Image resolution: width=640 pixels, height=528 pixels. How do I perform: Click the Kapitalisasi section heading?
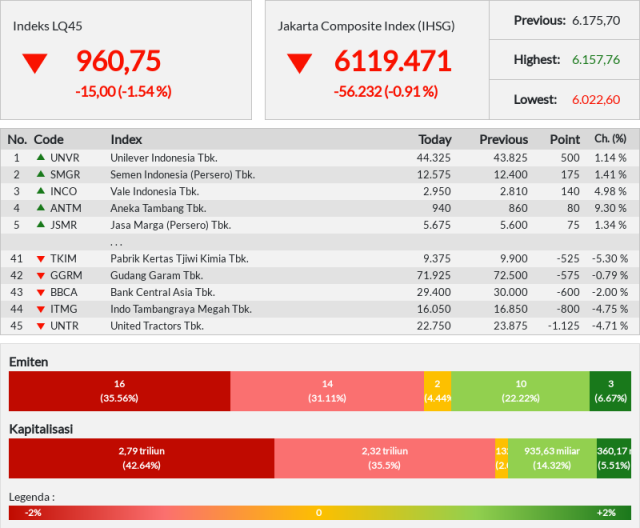(41, 429)
